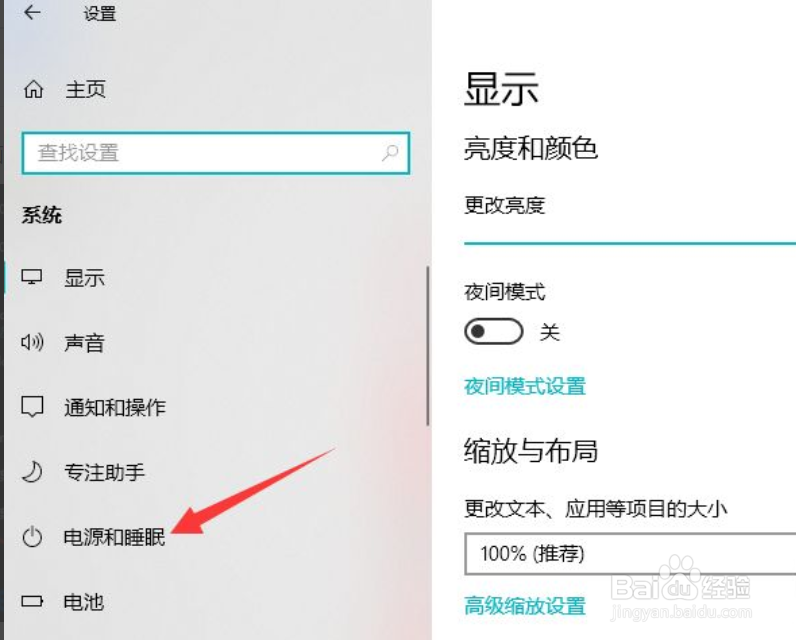
Task: Open the Home (主页) icon
Action: pyautogui.click(x=34, y=89)
